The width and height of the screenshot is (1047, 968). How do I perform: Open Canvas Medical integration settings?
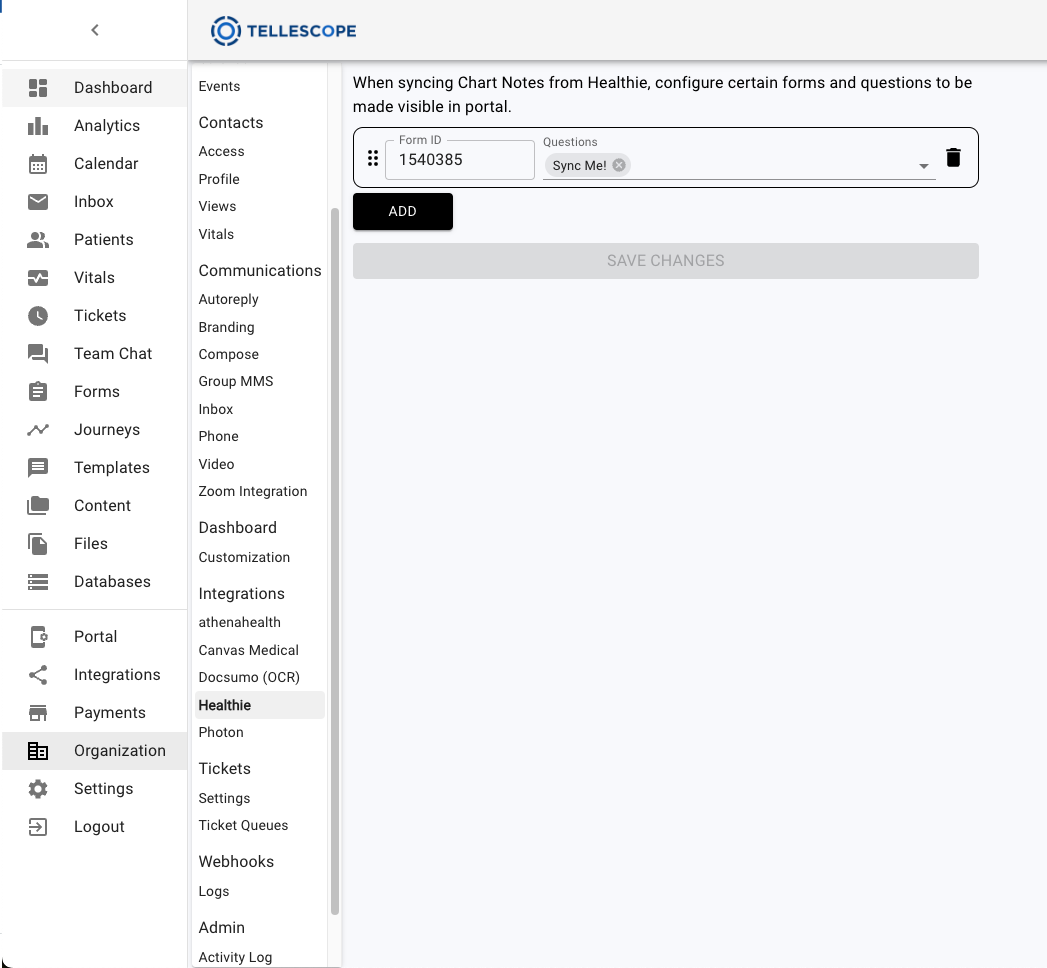[248, 650]
